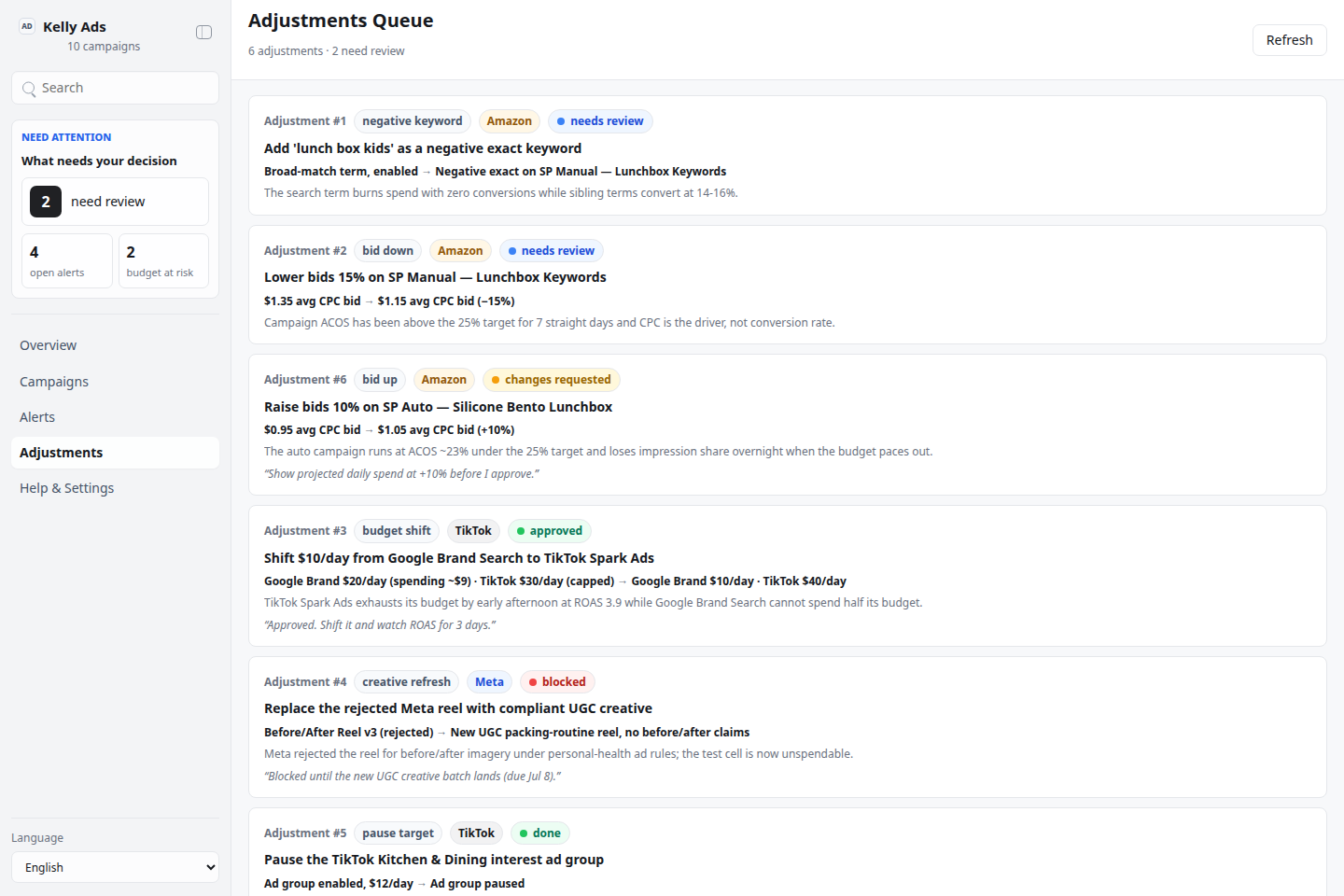Click the bid down tag

[388, 251]
